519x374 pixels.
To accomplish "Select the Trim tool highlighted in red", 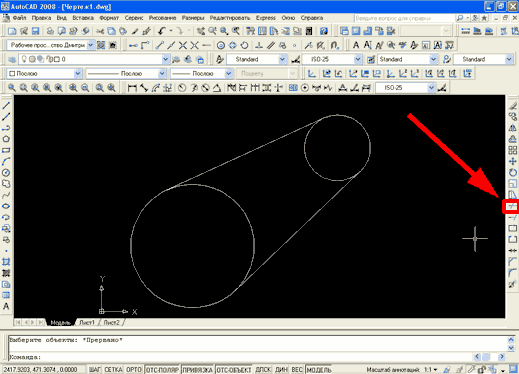I will (511, 206).
